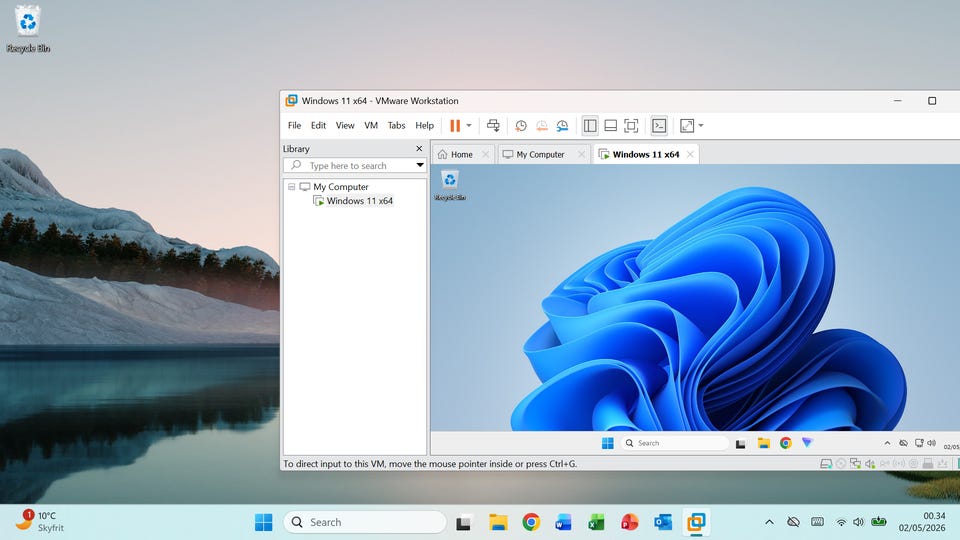The width and height of the screenshot is (960, 540).
Task: Click the guest VM taskbar Search box
Action: point(675,443)
